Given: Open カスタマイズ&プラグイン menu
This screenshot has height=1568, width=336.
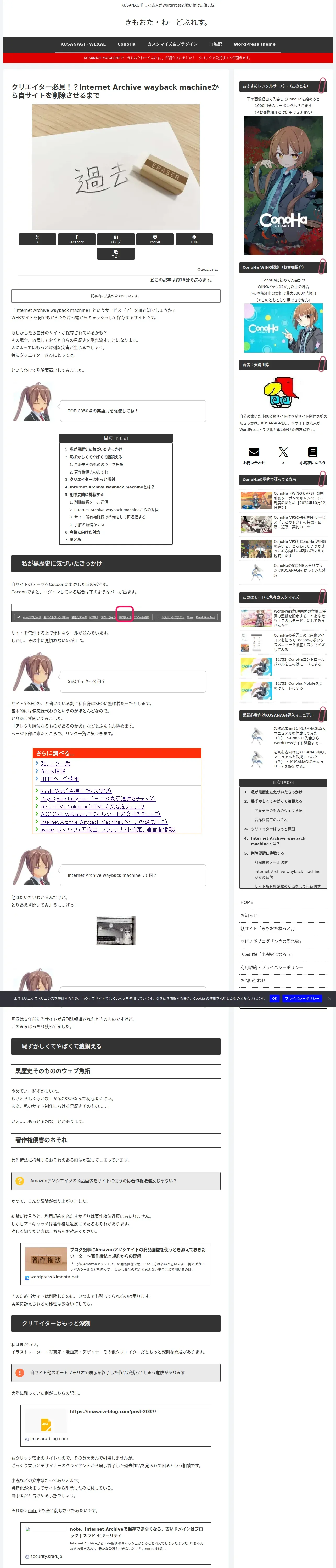Looking at the screenshot, I should click(172, 44).
